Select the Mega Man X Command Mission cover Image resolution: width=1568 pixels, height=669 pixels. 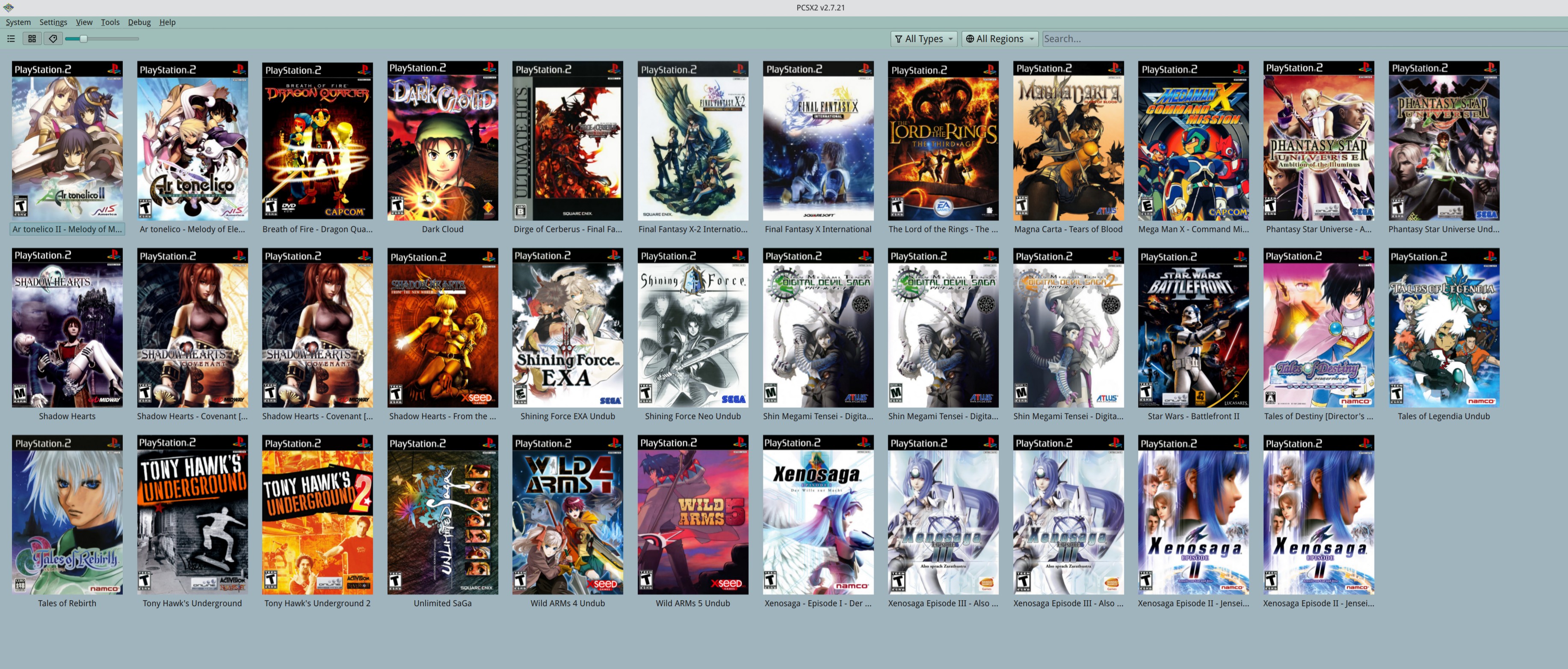tap(1193, 141)
